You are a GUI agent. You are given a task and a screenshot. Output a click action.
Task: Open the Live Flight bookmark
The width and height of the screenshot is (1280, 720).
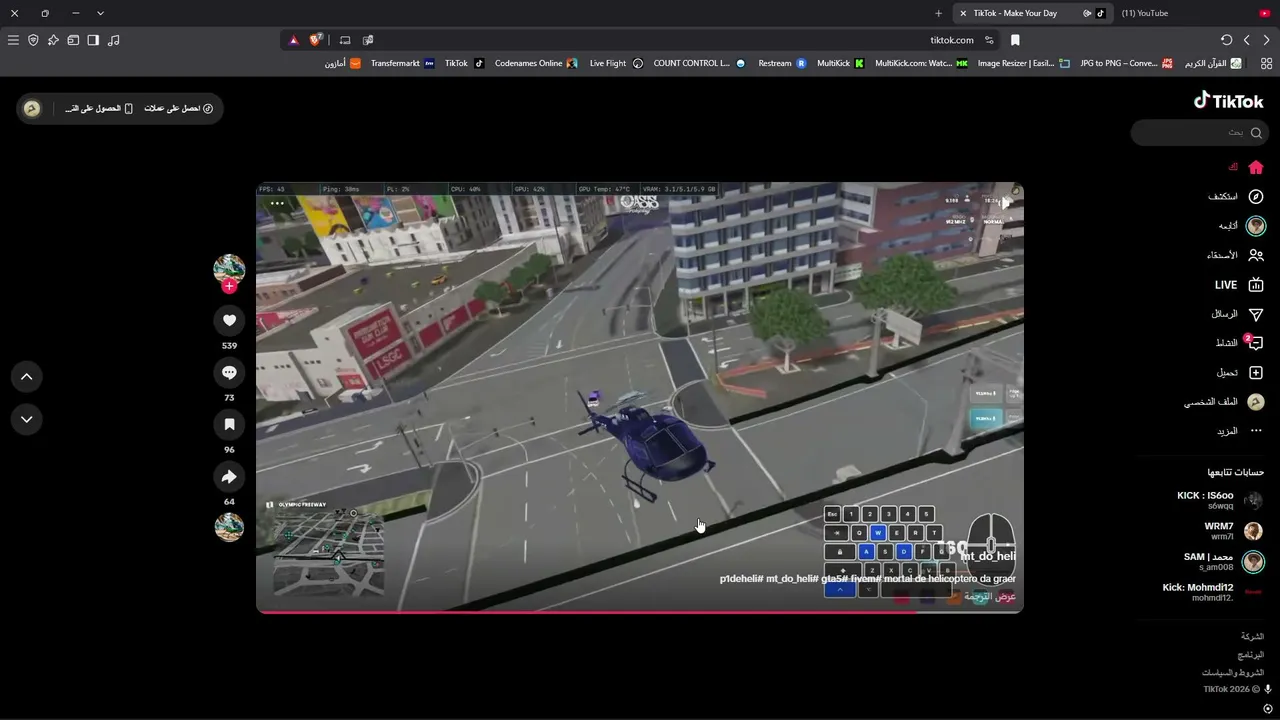(x=616, y=63)
